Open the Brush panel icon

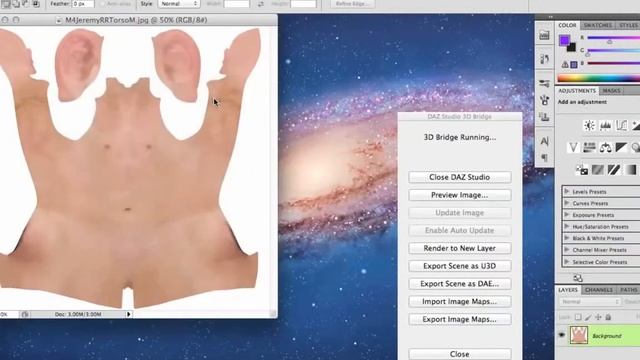(x=544, y=100)
